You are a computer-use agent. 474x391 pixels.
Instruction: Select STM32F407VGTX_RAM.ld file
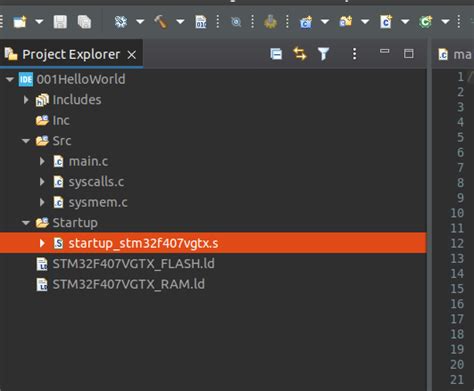[x=129, y=284]
